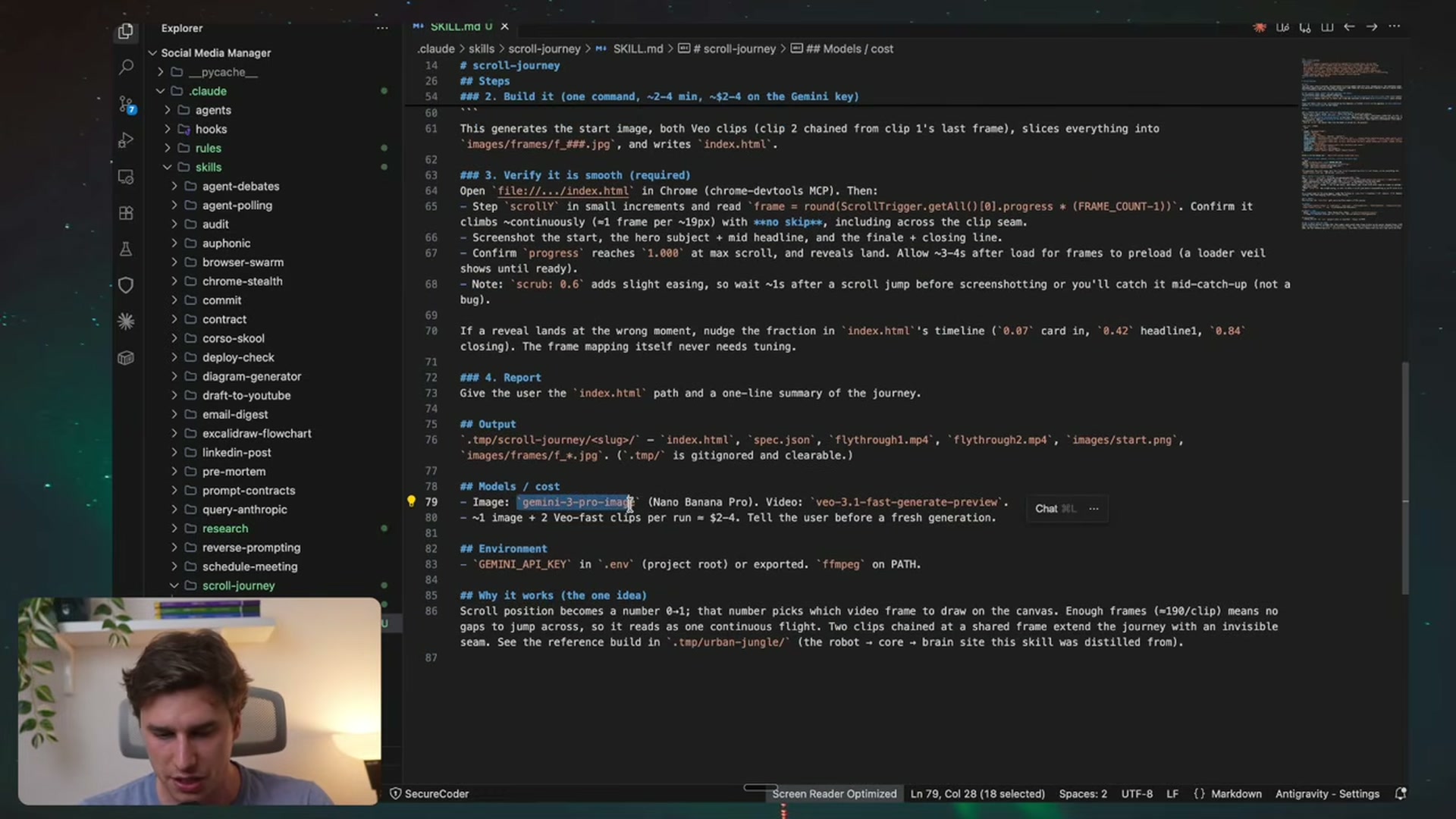Click the SecureCoder shield status item
The image size is (1456, 819).
(429, 793)
